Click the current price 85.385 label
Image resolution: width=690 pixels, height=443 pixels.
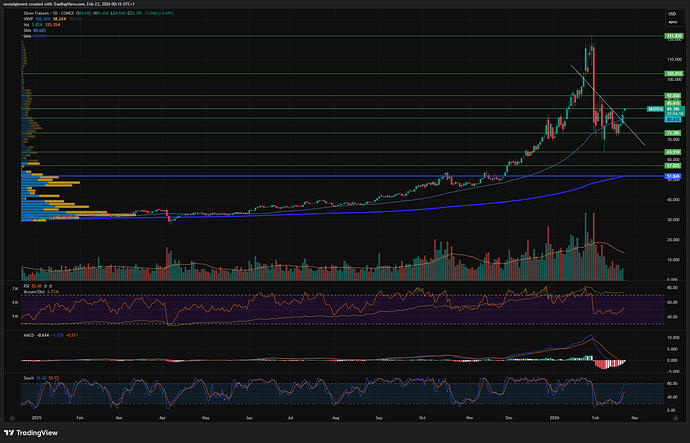click(674, 108)
